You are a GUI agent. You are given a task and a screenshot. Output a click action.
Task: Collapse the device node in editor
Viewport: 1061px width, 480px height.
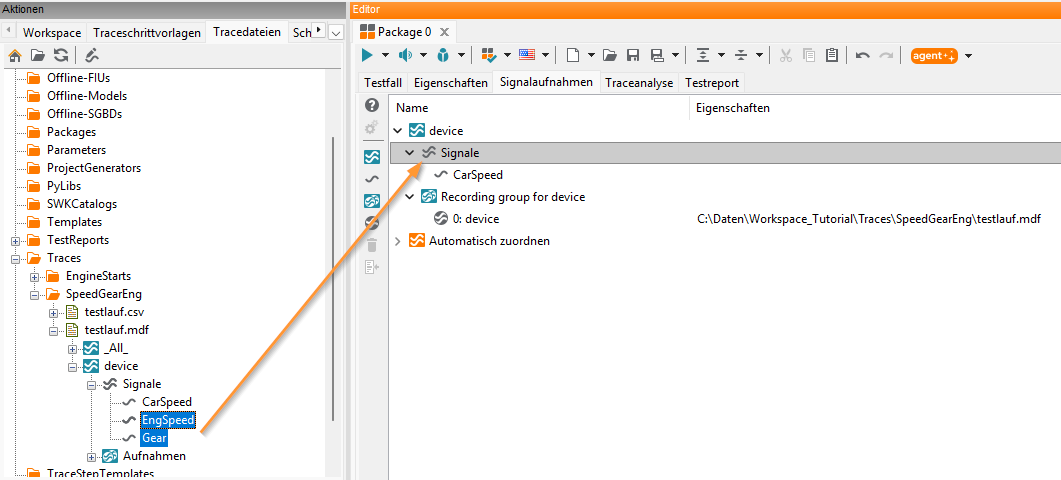[399, 131]
